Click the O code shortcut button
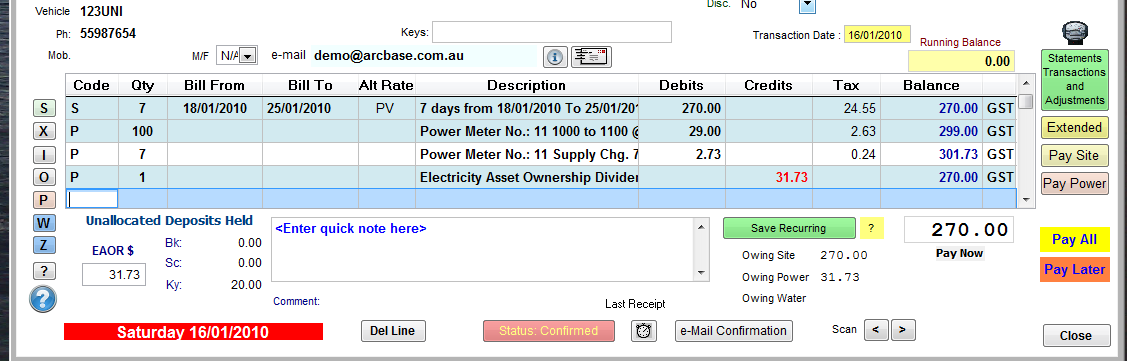The image size is (1127, 361). coord(44,178)
